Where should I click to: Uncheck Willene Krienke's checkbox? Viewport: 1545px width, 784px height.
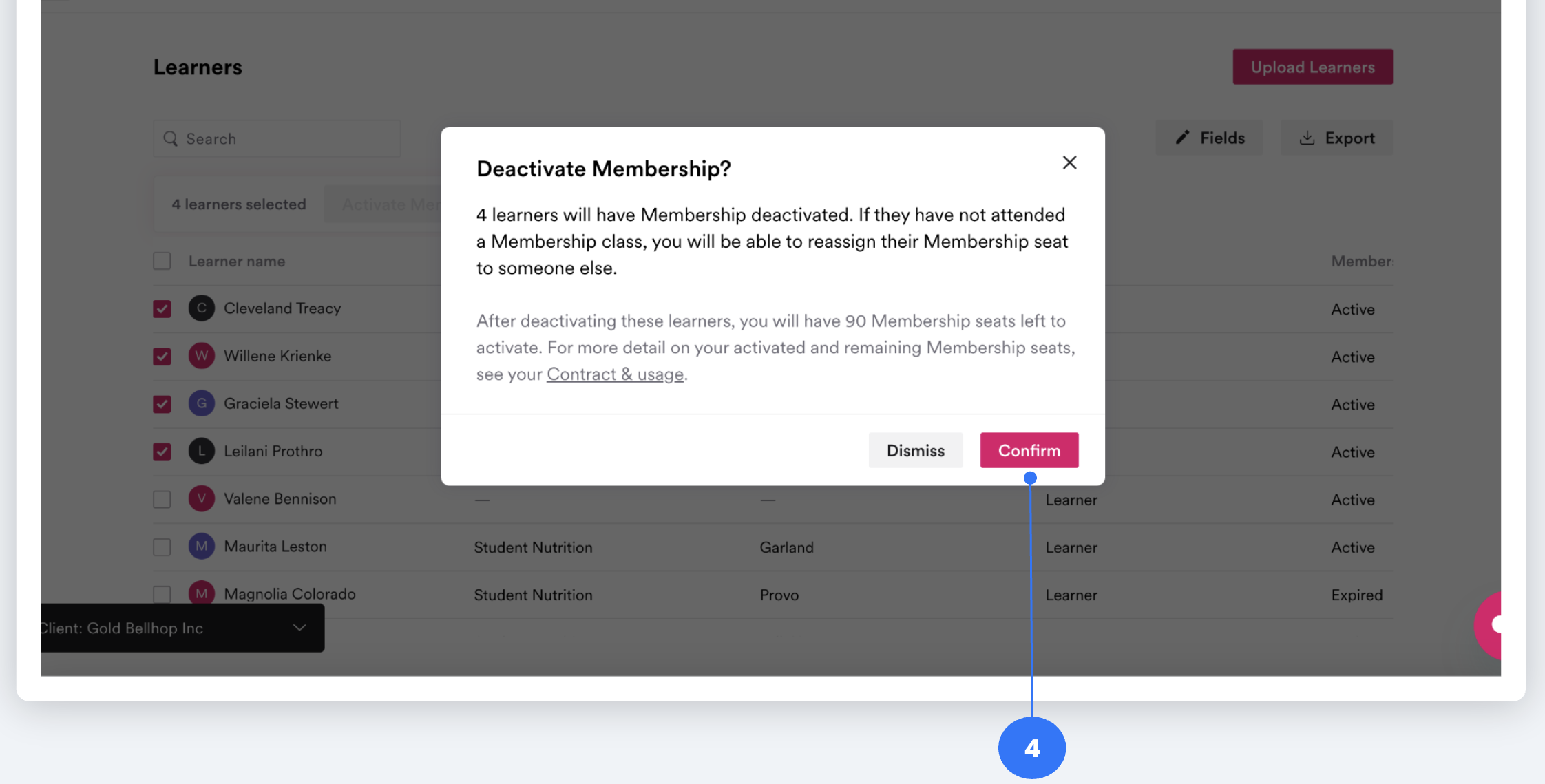click(x=162, y=357)
